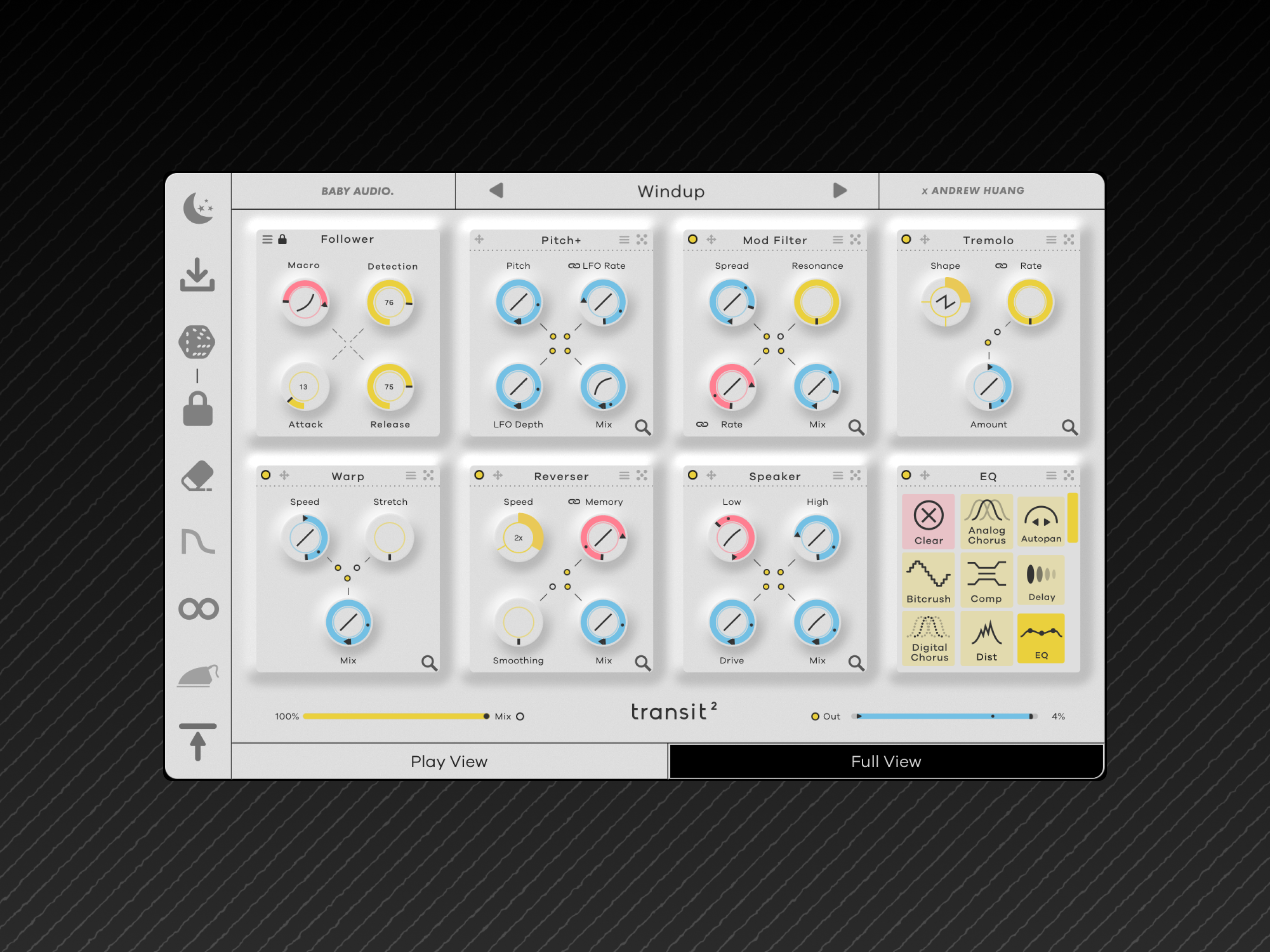Screen dimensions: 1270x952
Task: Click the eraser icon in sidebar
Action: [198, 476]
